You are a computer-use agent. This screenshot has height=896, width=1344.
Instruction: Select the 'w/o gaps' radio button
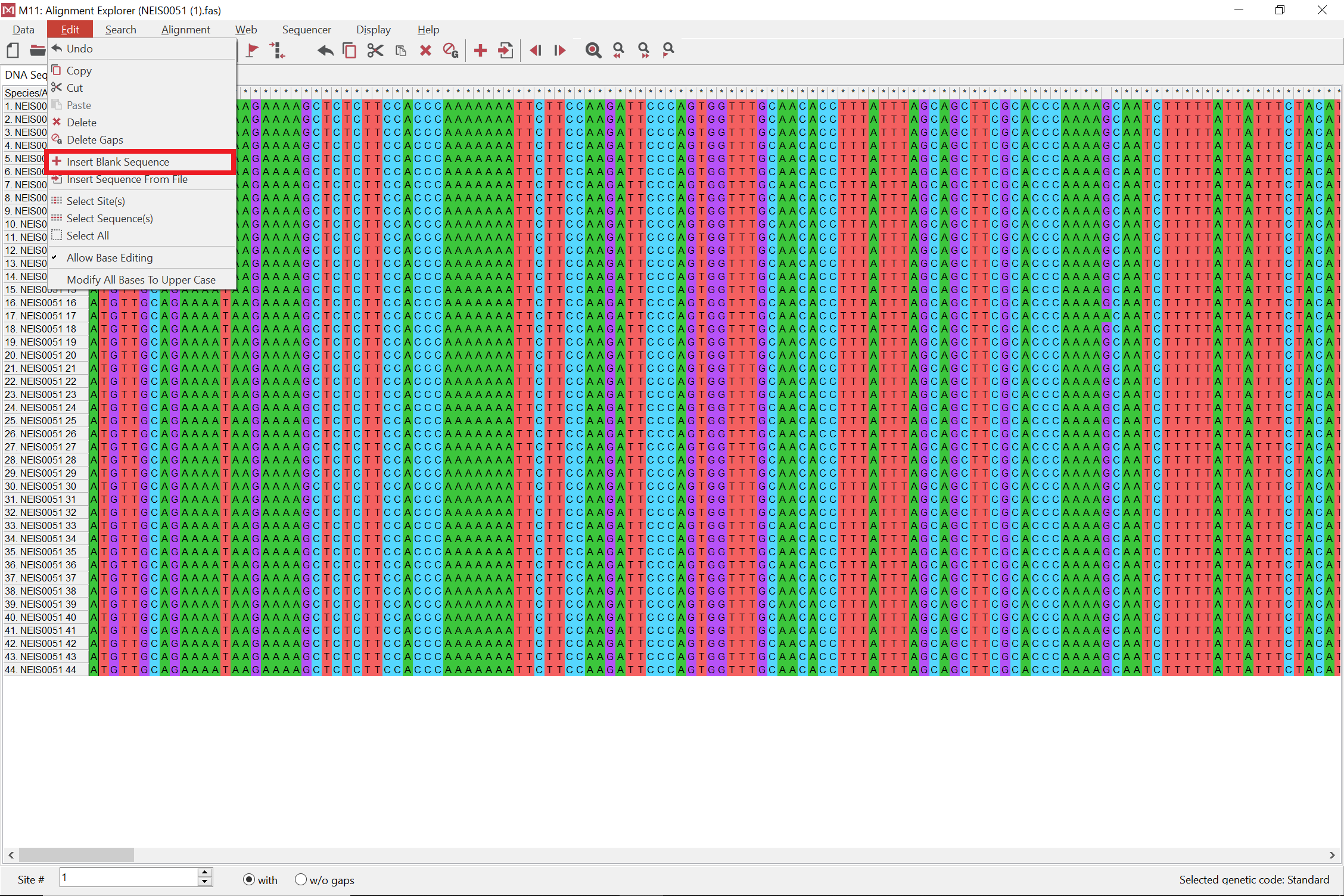click(x=301, y=880)
